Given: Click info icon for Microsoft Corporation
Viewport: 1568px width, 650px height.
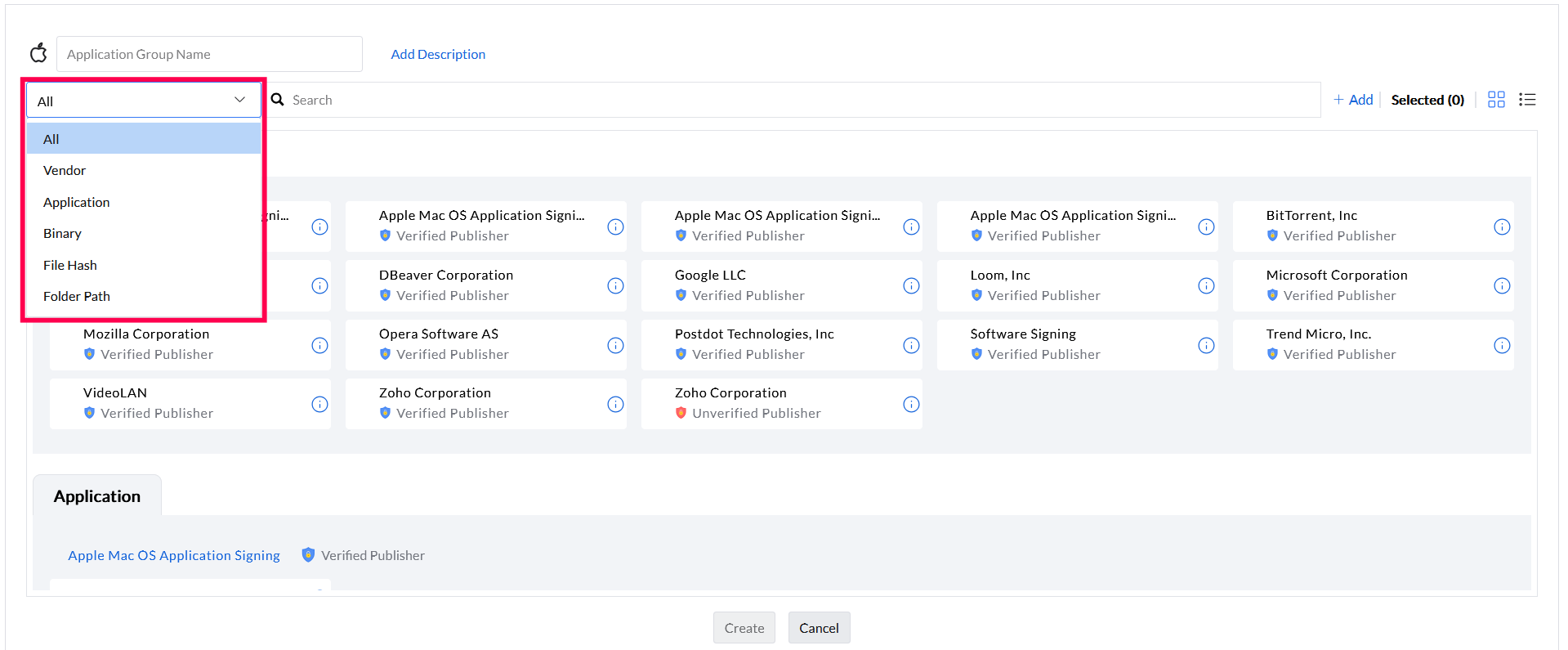Looking at the screenshot, I should pyautogui.click(x=1501, y=285).
